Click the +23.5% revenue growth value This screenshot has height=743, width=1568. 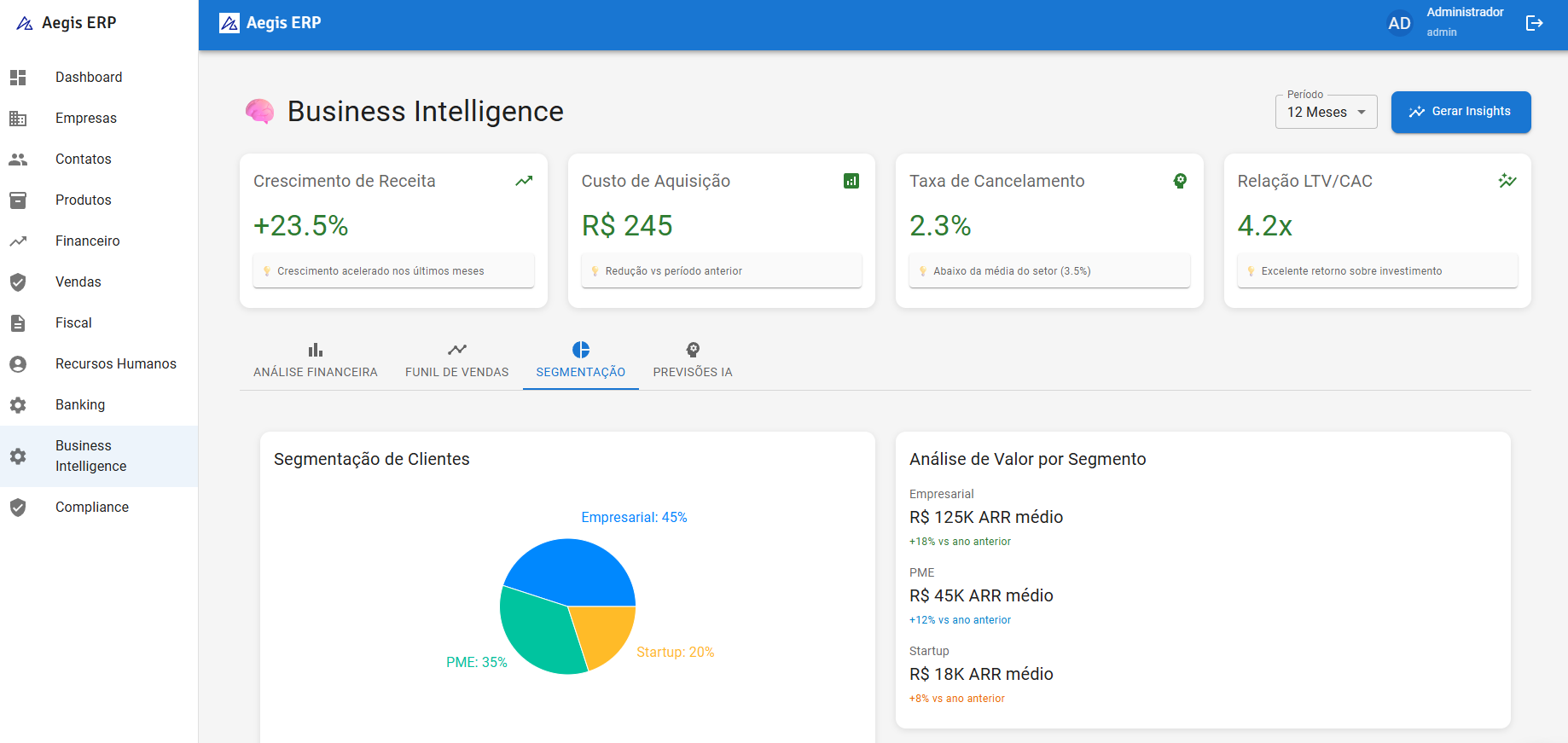point(301,226)
